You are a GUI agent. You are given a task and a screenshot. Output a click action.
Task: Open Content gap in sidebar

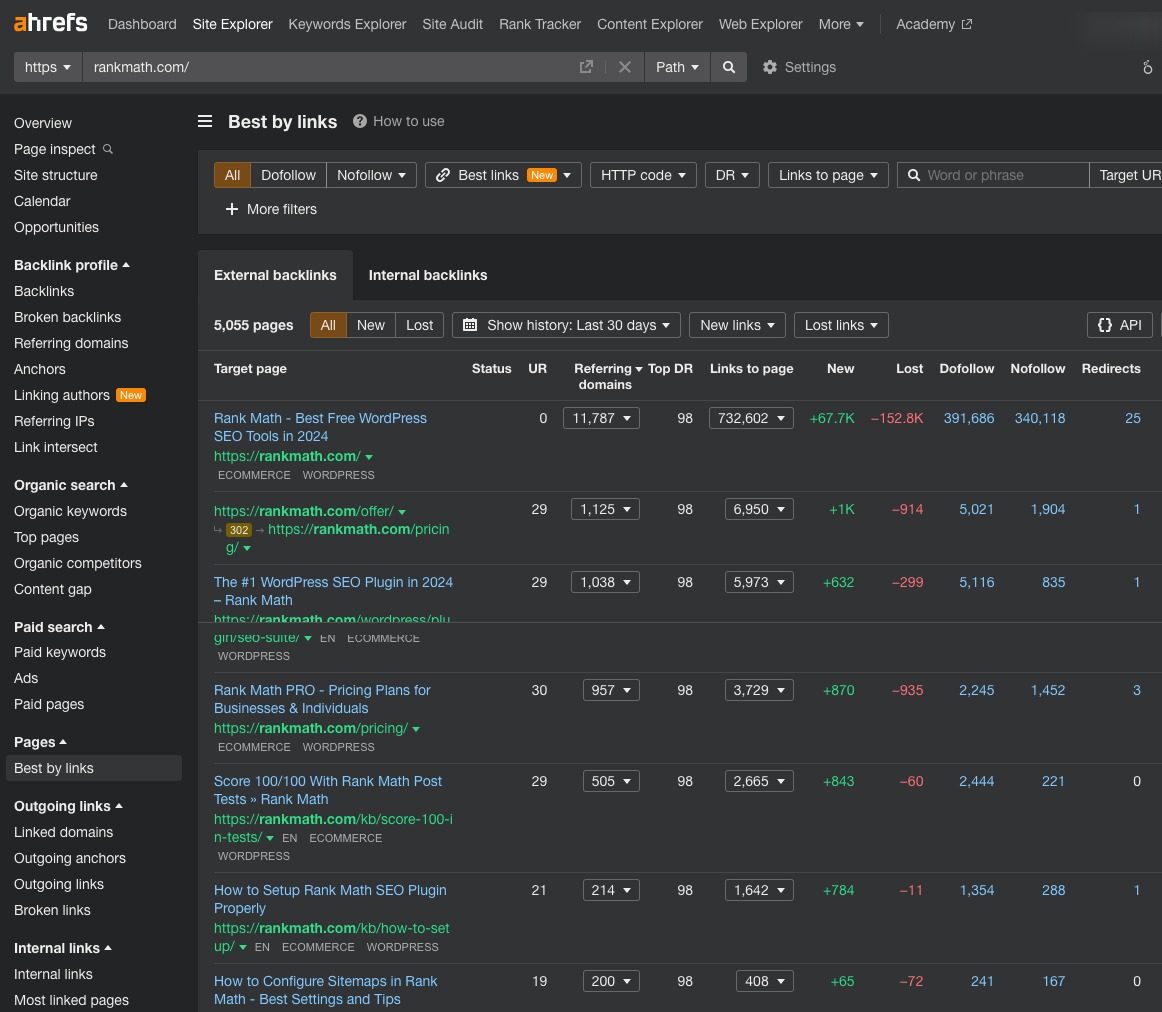coord(53,589)
